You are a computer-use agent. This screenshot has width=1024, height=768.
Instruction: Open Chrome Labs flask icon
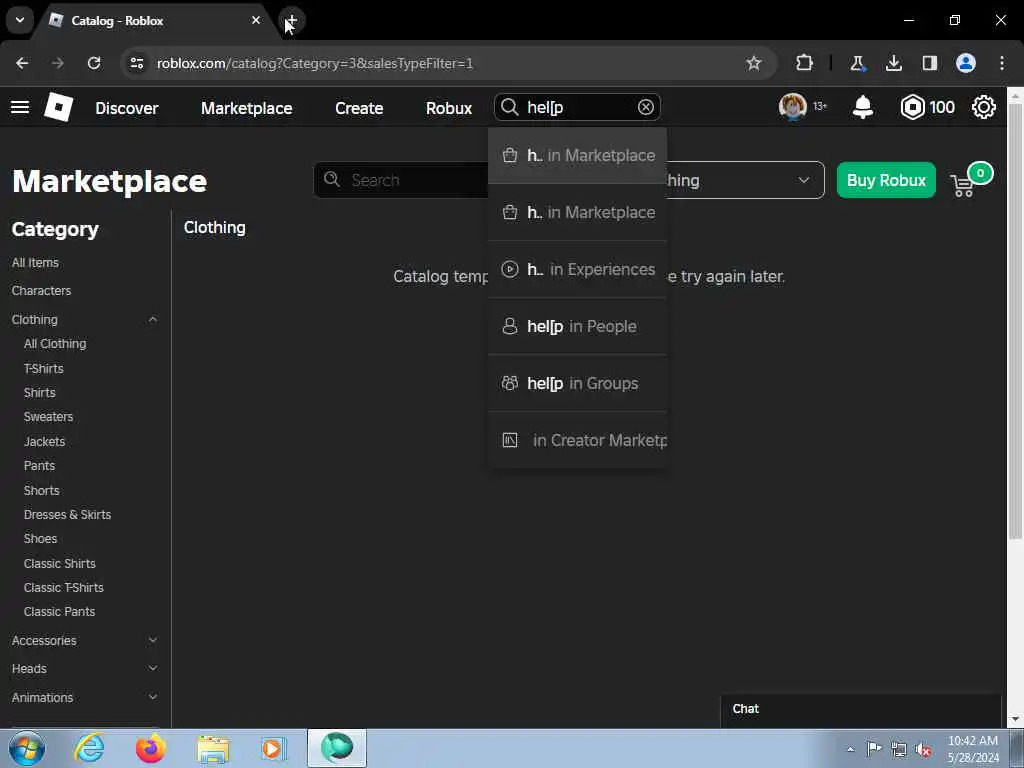click(x=857, y=63)
